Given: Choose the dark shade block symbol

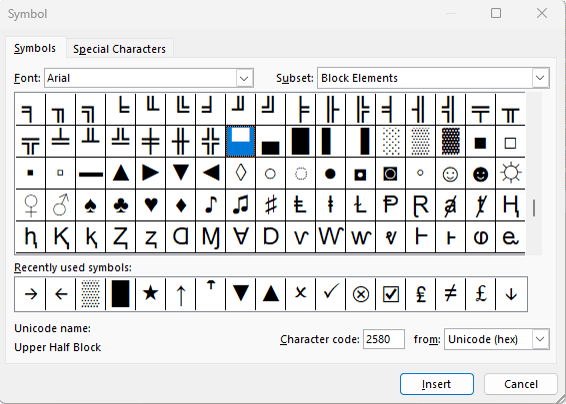Looking at the screenshot, I should 450,142.
